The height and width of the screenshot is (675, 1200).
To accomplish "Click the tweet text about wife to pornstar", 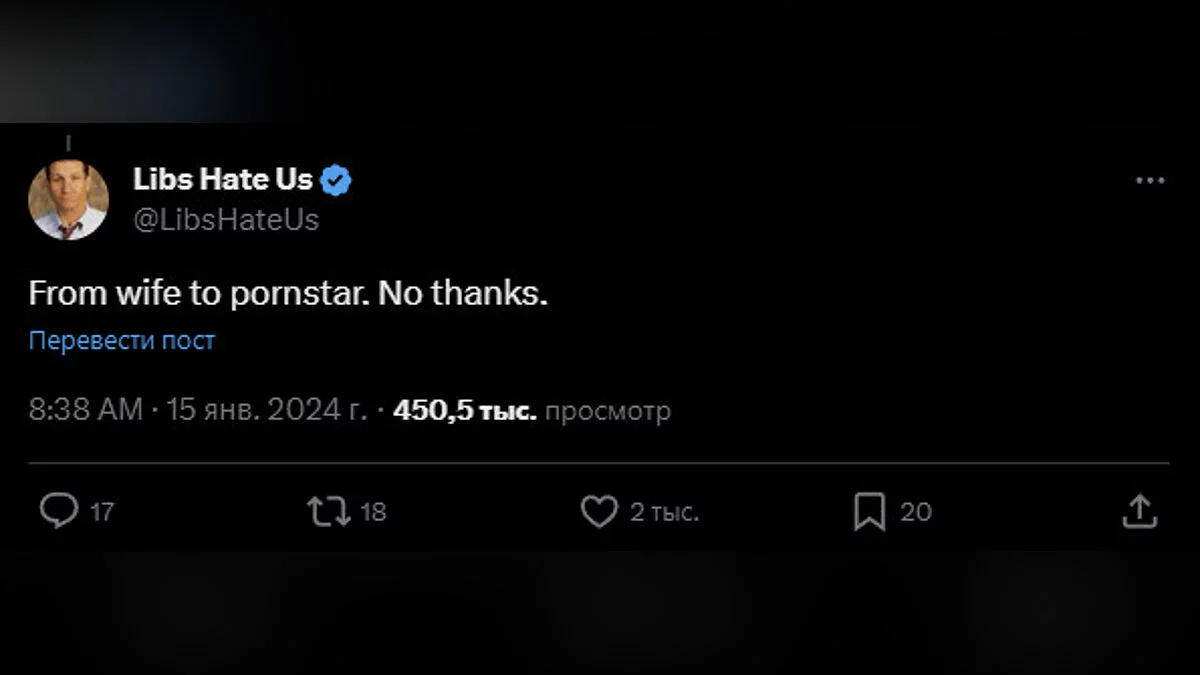I will click(x=288, y=294).
